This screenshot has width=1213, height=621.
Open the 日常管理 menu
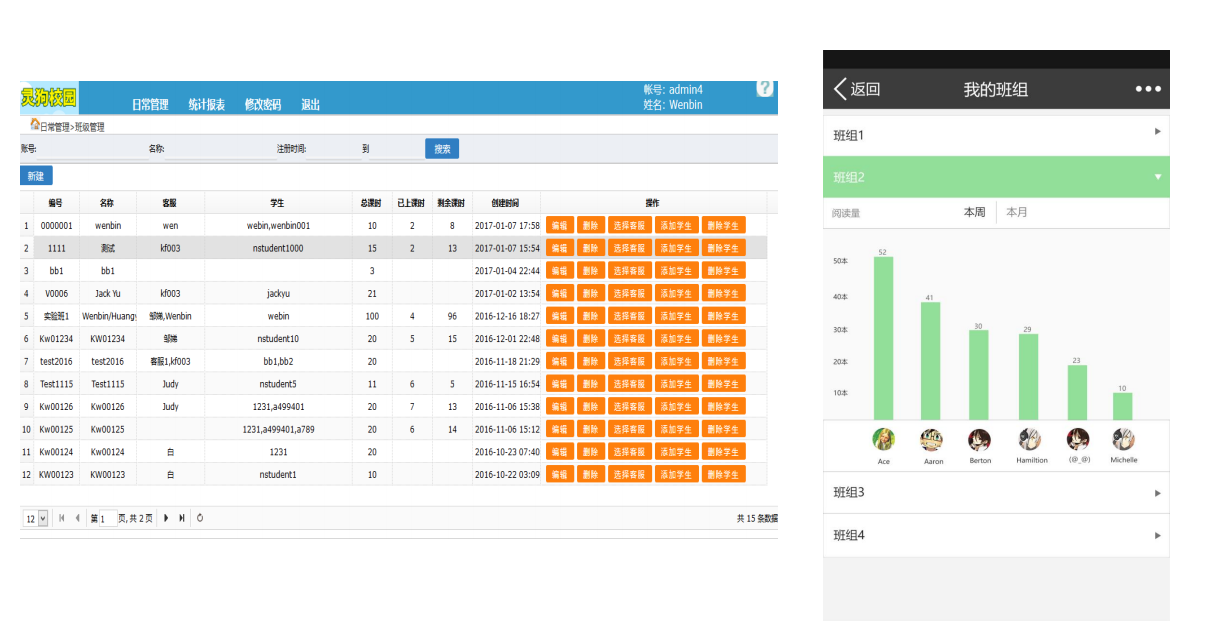click(x=150, y=104)
